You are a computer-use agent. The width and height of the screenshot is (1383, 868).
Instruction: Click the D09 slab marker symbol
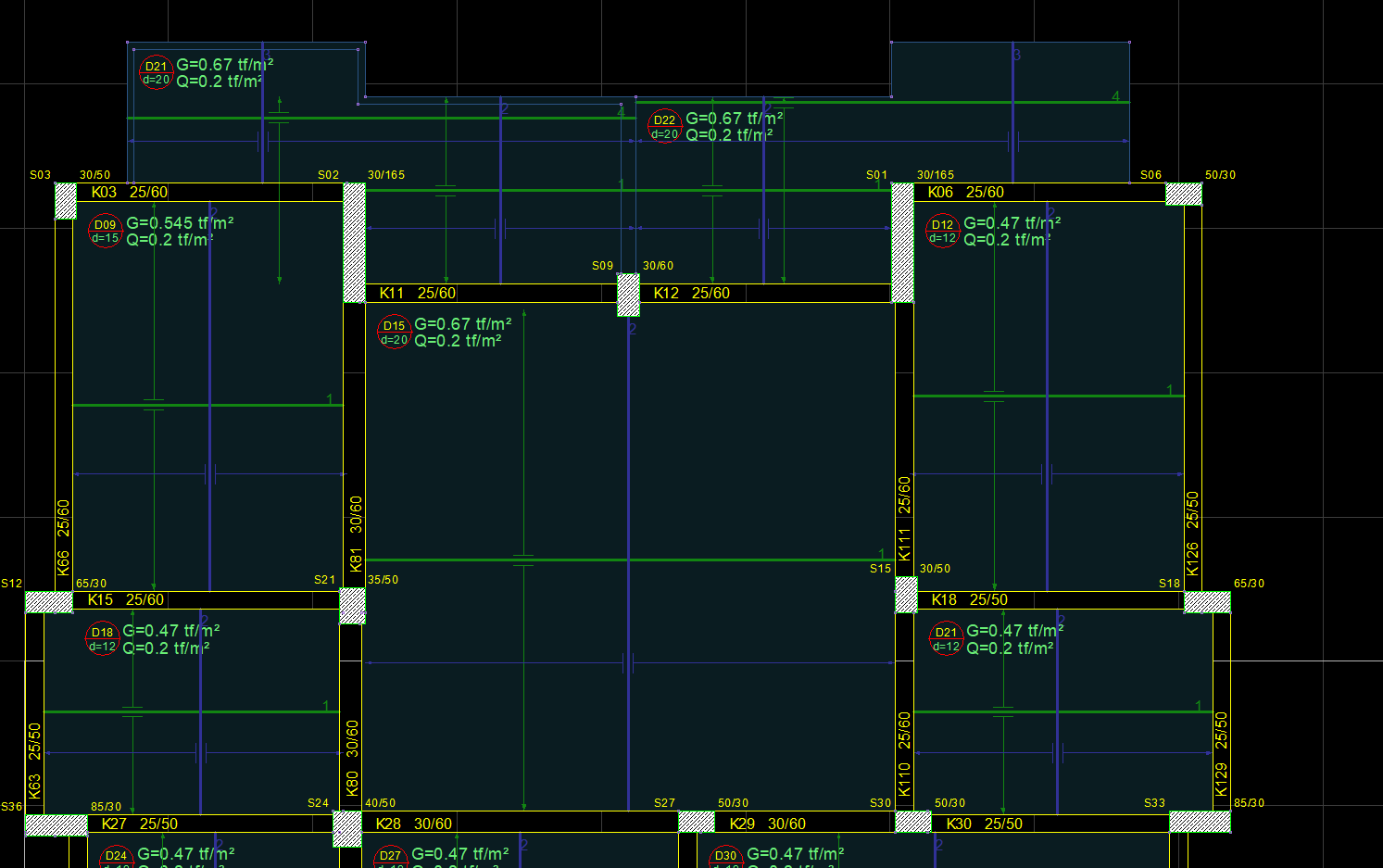point(105,232)
